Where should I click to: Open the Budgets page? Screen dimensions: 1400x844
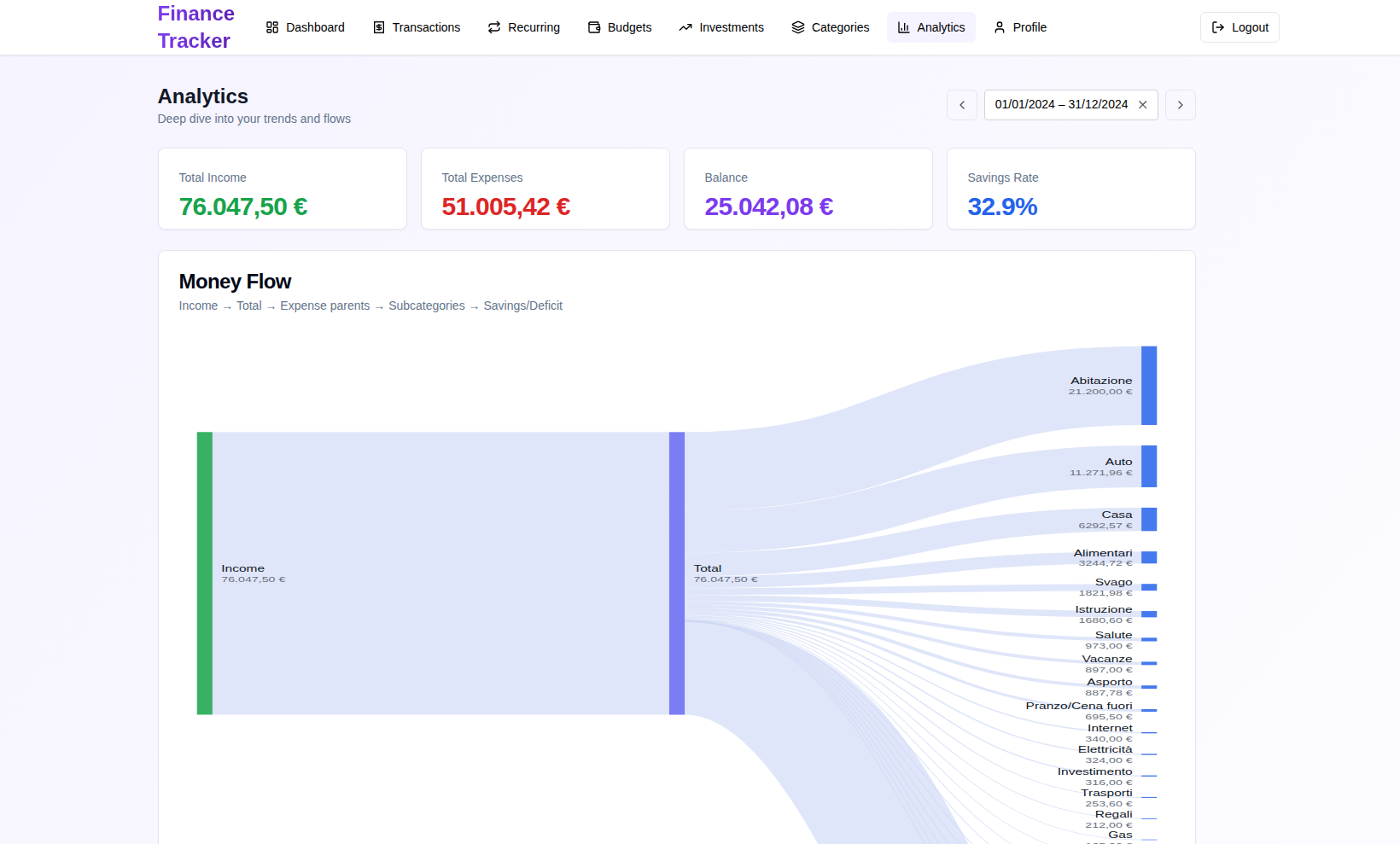pyautogui.click(x=620, y=27)
